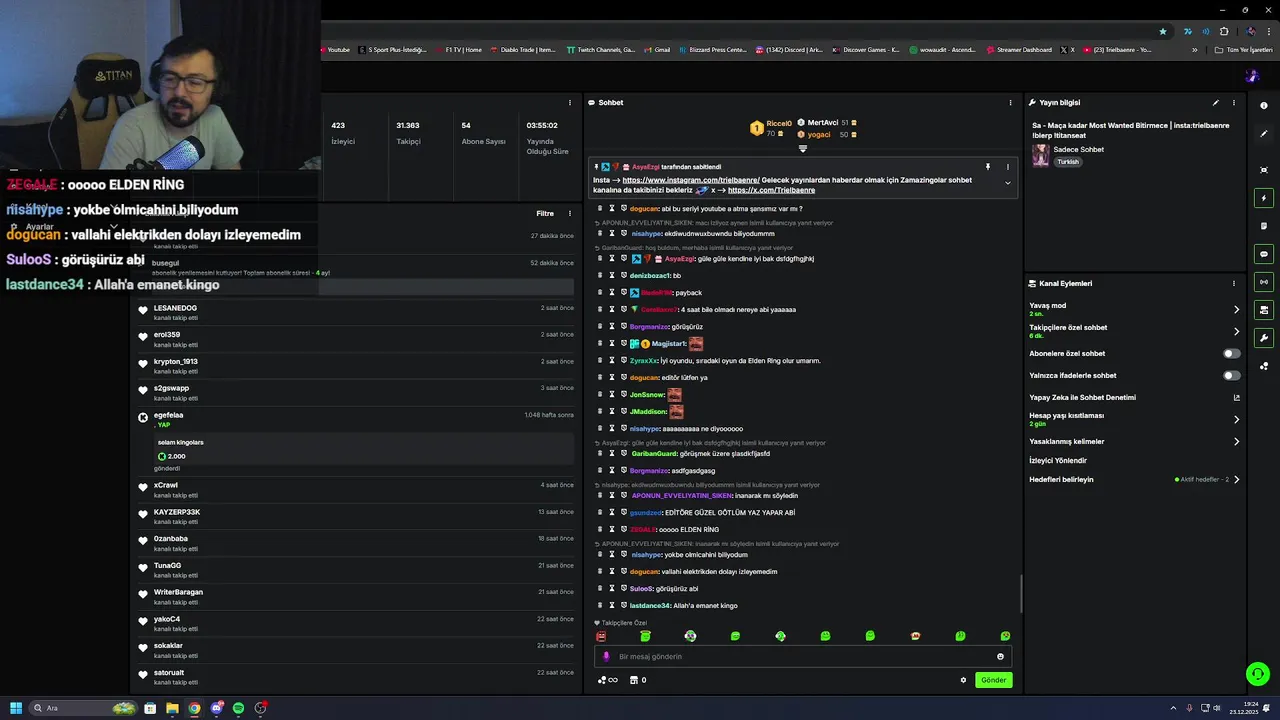
Task: Toggle the broadcast signal sidebar icon
Action: (x=1264, y=282)
